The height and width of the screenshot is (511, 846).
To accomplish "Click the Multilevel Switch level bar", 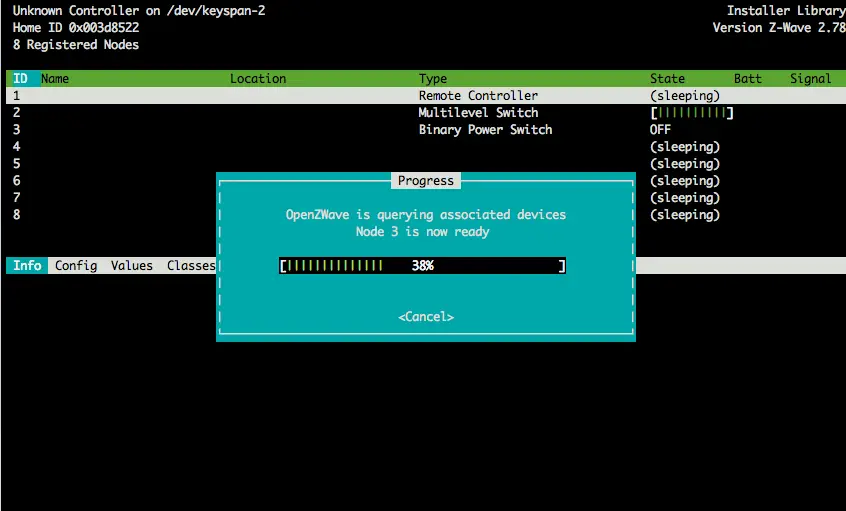I will pos(692,113).
